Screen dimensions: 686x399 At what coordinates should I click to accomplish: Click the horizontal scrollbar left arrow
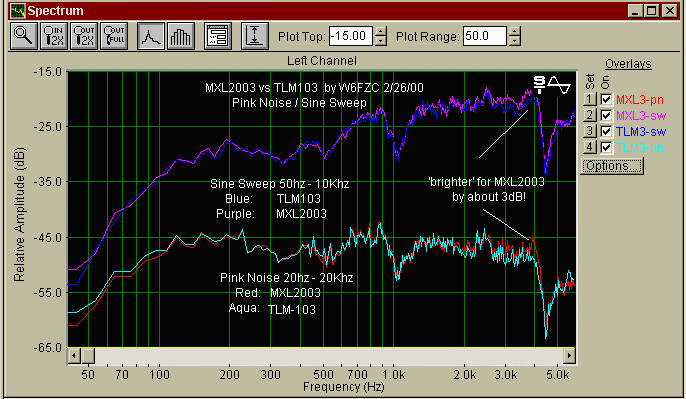pyautogui.click(x=74, y=355)
